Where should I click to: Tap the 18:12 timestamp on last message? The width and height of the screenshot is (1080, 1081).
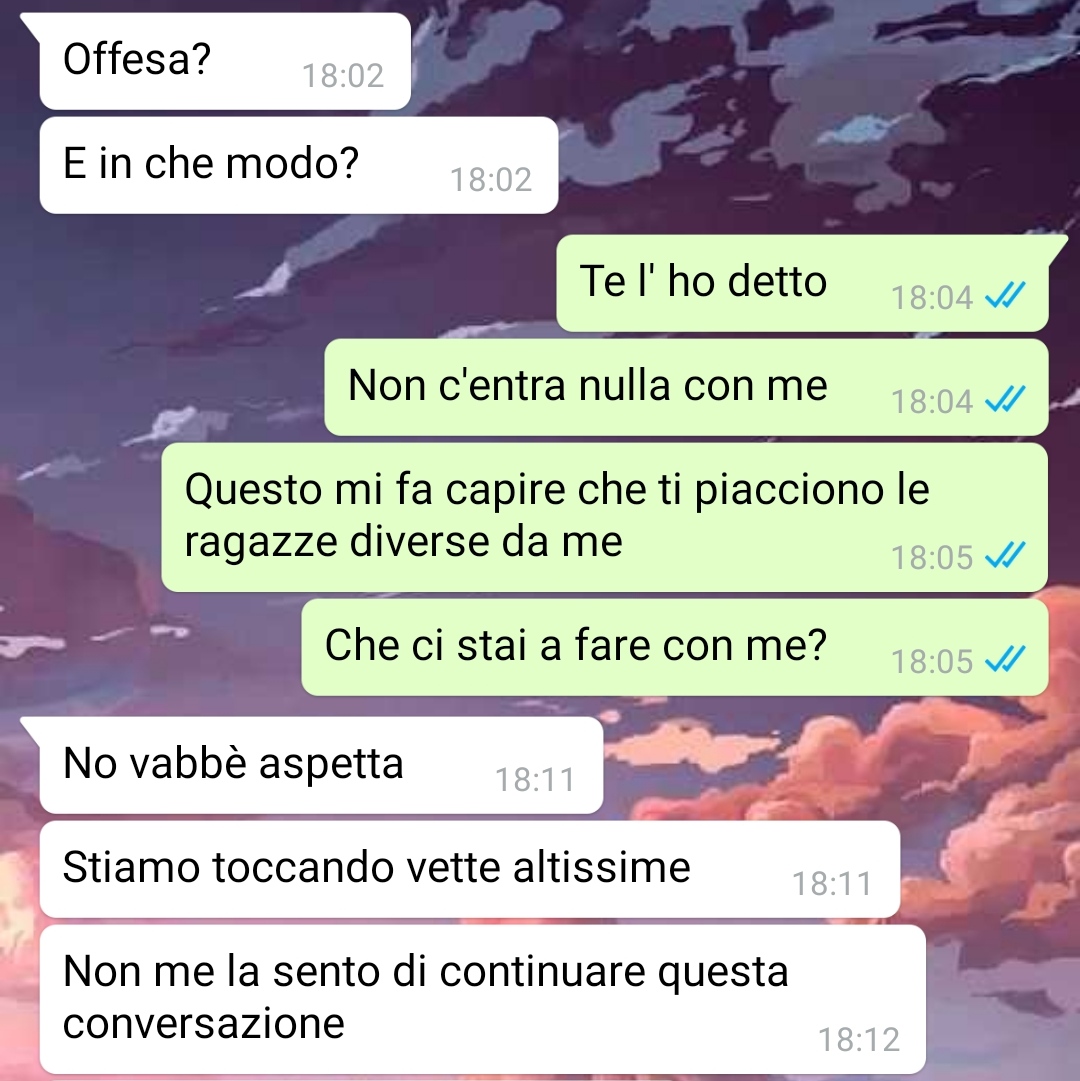[859, 1039]
